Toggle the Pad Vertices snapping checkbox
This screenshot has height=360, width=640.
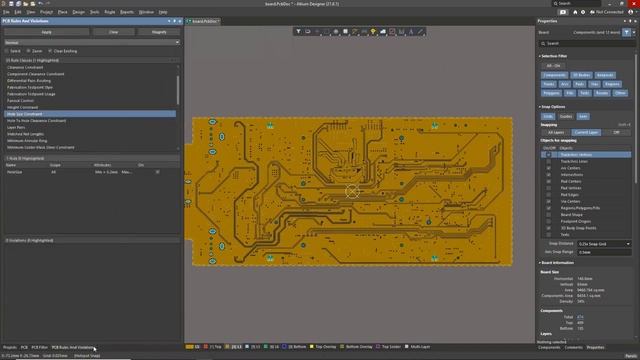point(549,188)
